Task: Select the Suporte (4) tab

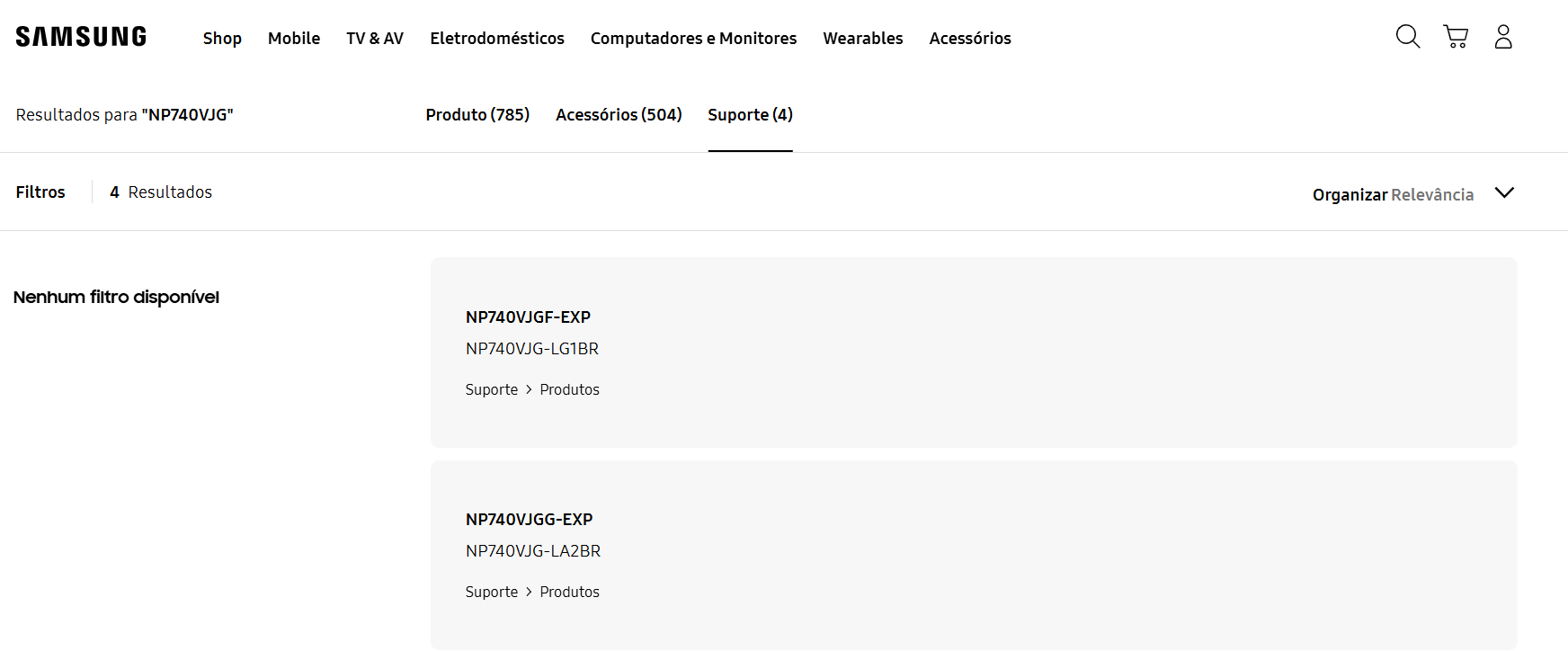Action: [750, 115]
